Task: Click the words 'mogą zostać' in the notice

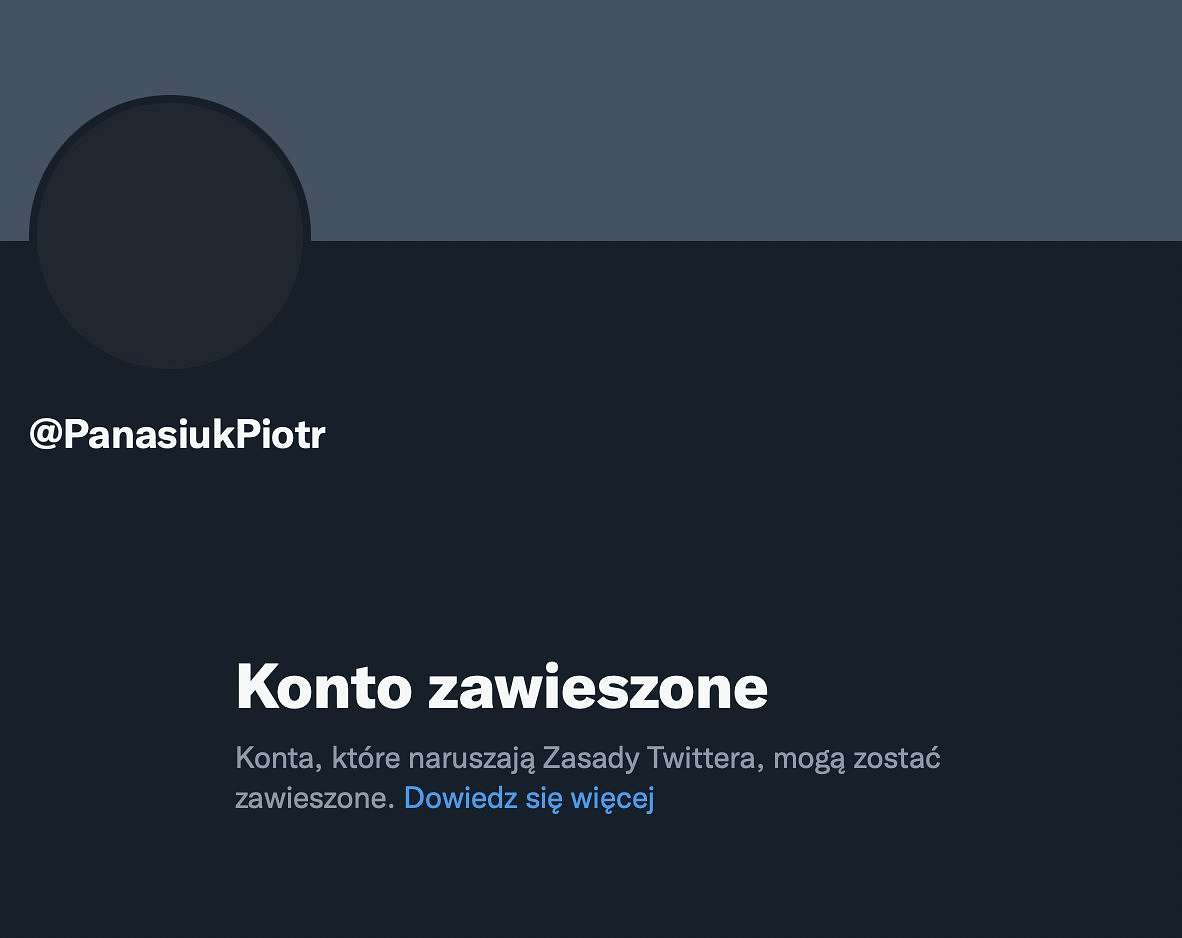Action: coord(857,759)
